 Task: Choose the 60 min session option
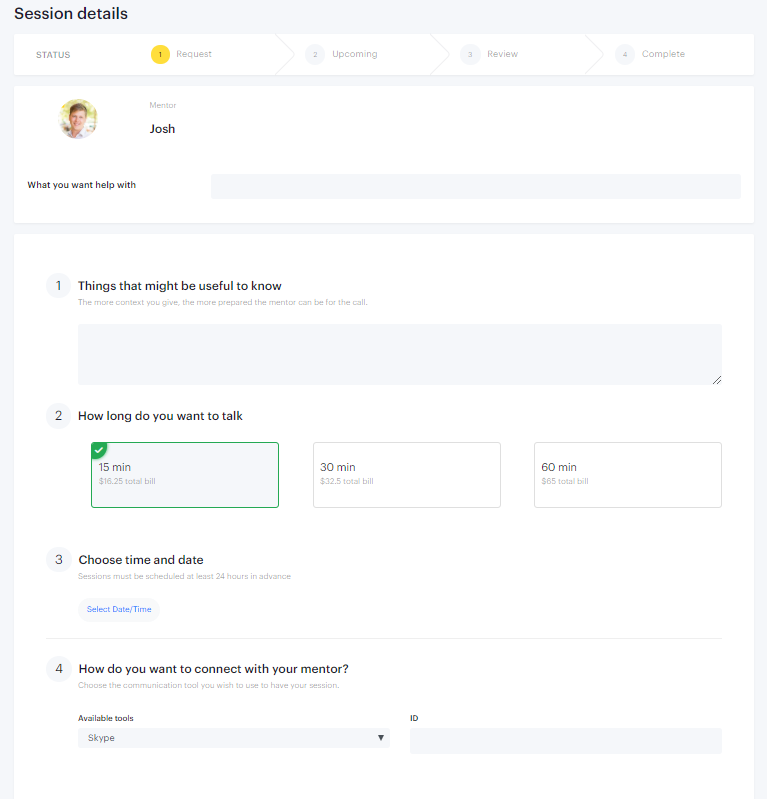pos(628,475)
